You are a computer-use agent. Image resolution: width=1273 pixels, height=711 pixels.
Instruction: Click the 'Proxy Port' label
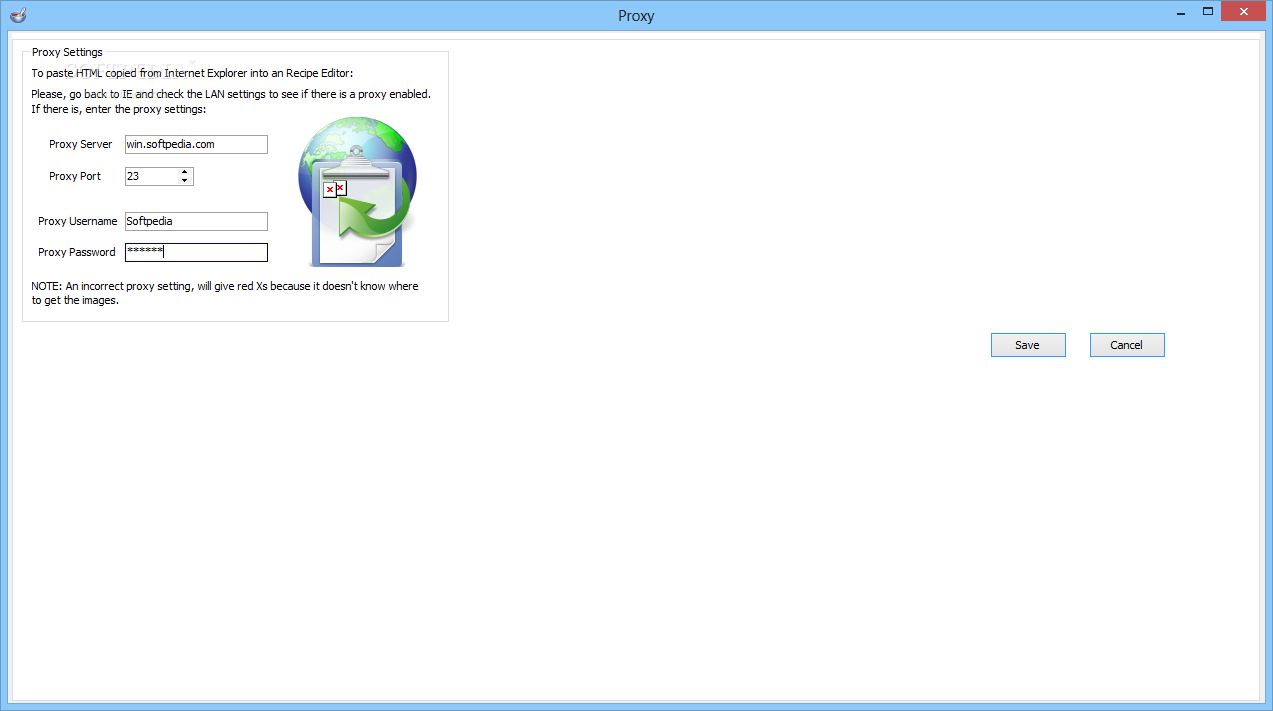pos(75,176)
